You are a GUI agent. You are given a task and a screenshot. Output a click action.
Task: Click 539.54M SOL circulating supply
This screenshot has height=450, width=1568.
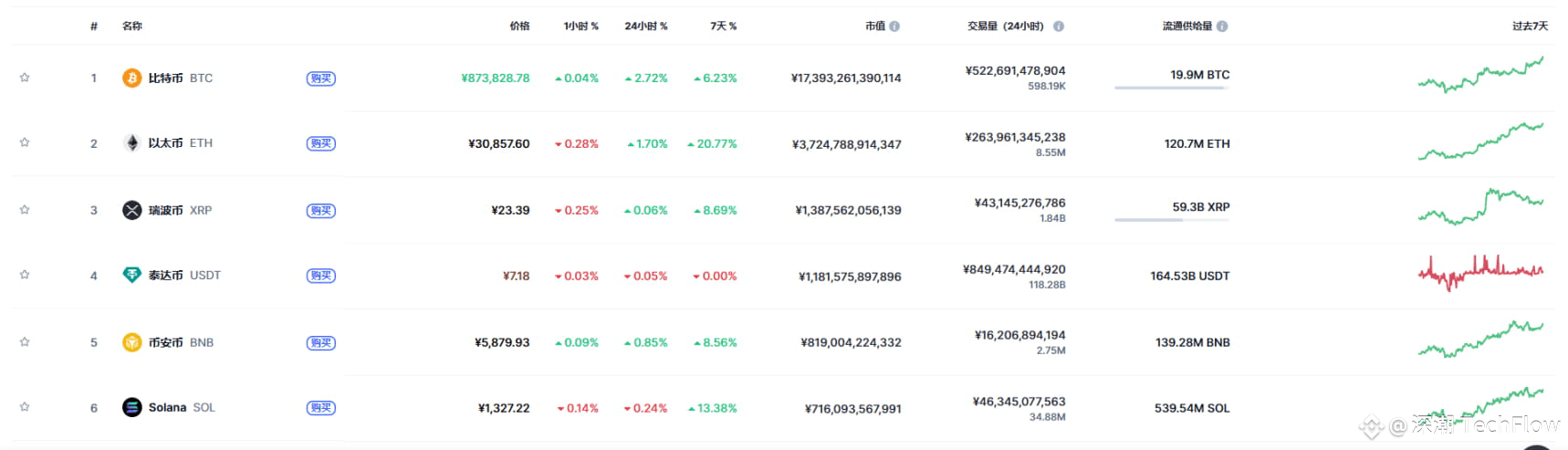1192,409
